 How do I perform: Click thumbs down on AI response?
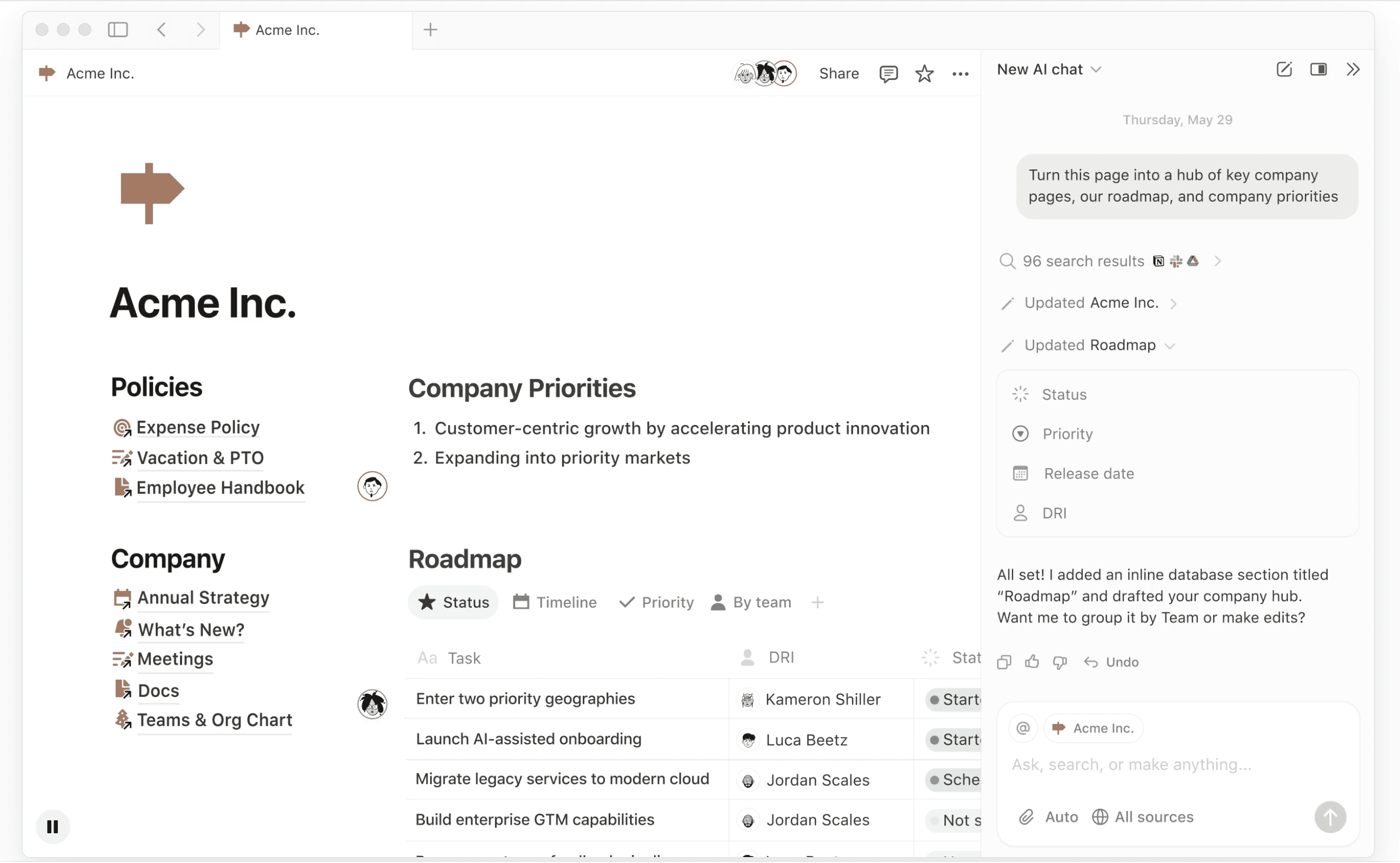pos(1059,662)
